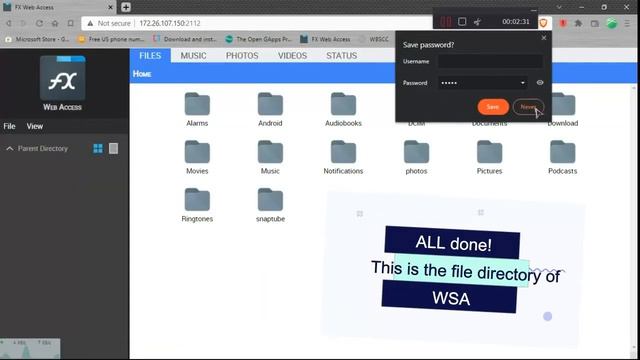This screenshot has width=640, height=360.
Task: Open the Podcasts folder
Action: click(562, 157)
